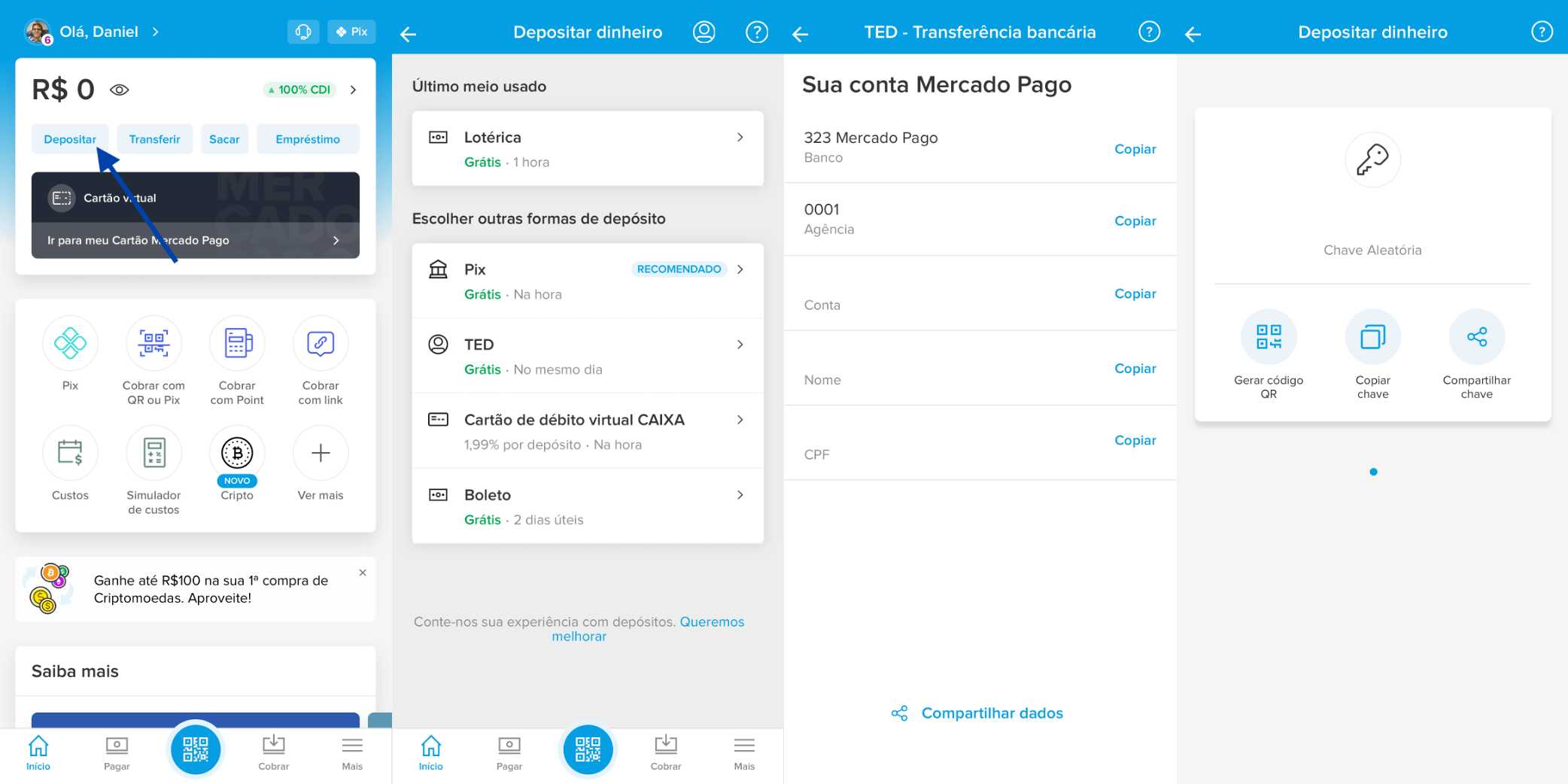Screen dimensions: 1568x784
Task: Open the Cripto bitcoin icon
Action: [x=237, y=453]
